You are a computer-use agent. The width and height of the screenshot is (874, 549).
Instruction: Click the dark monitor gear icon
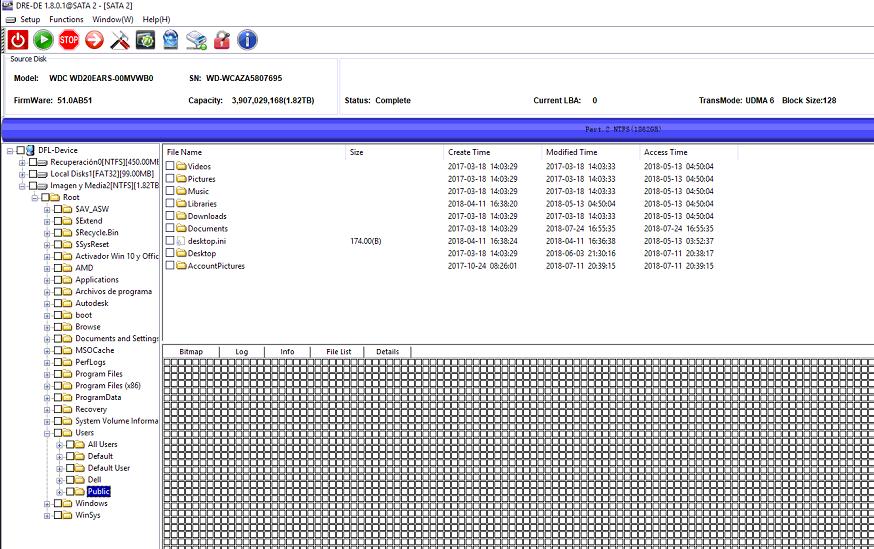[145, 40]
